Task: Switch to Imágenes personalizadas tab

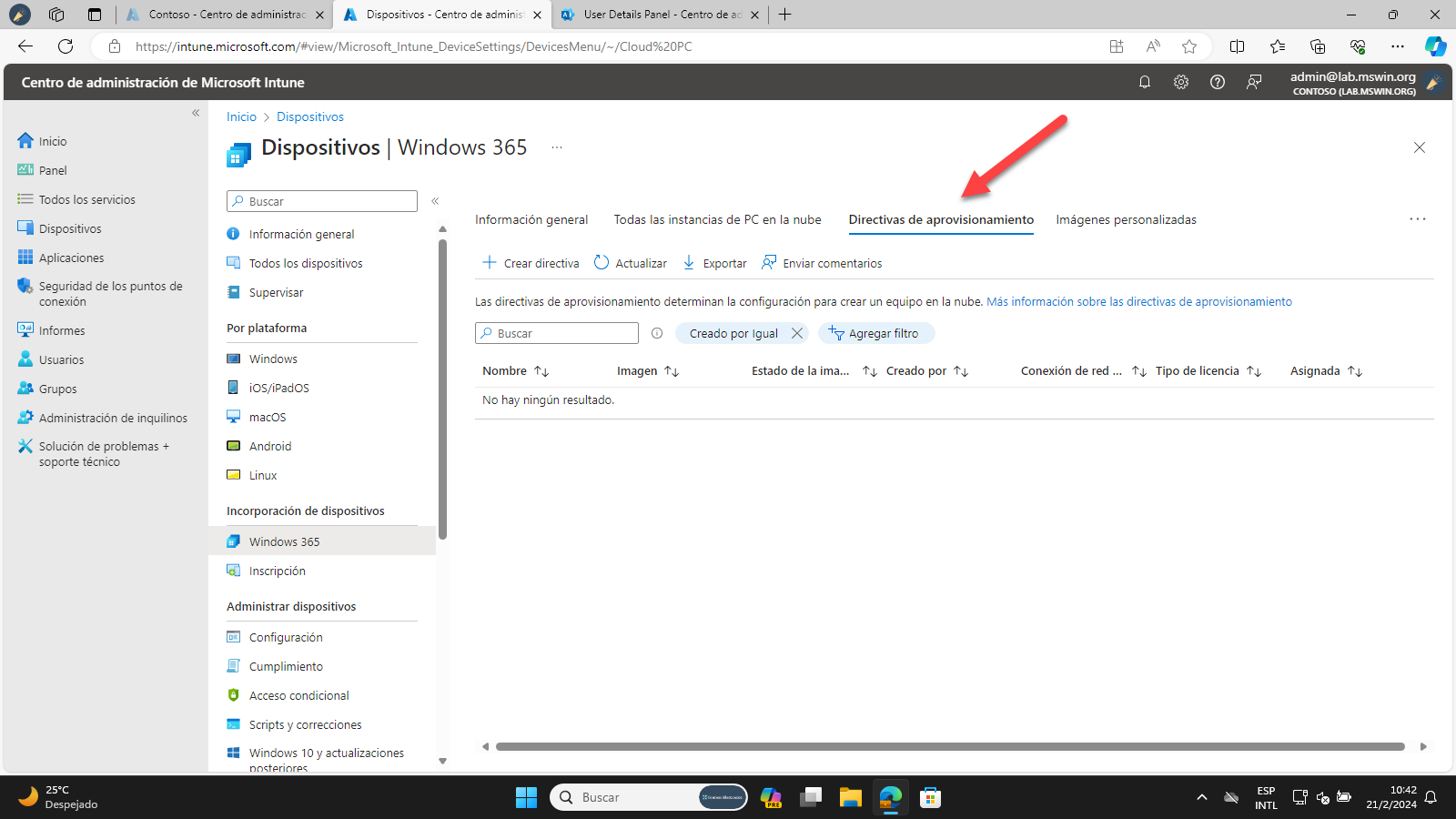Action: [1126, 219]
